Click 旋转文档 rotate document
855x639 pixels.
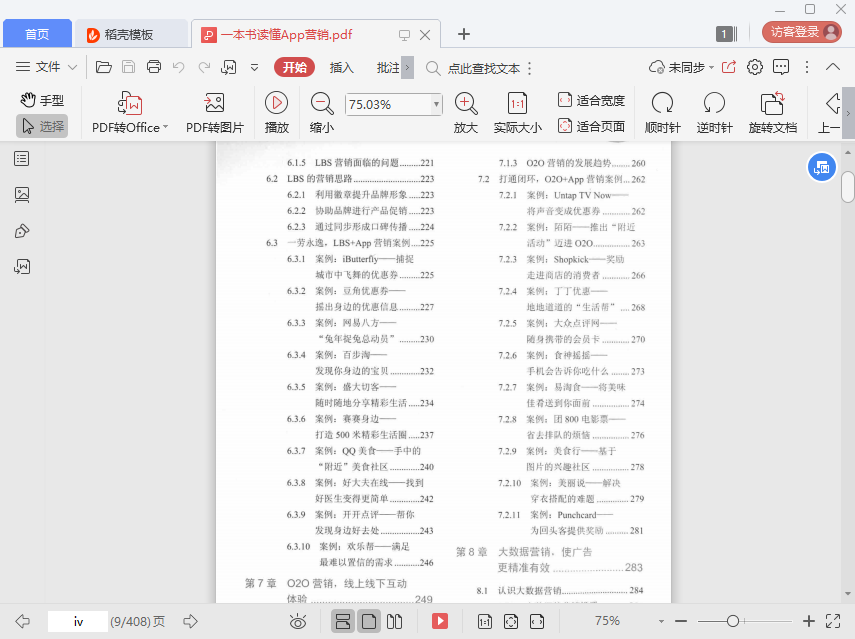point(773,113)
